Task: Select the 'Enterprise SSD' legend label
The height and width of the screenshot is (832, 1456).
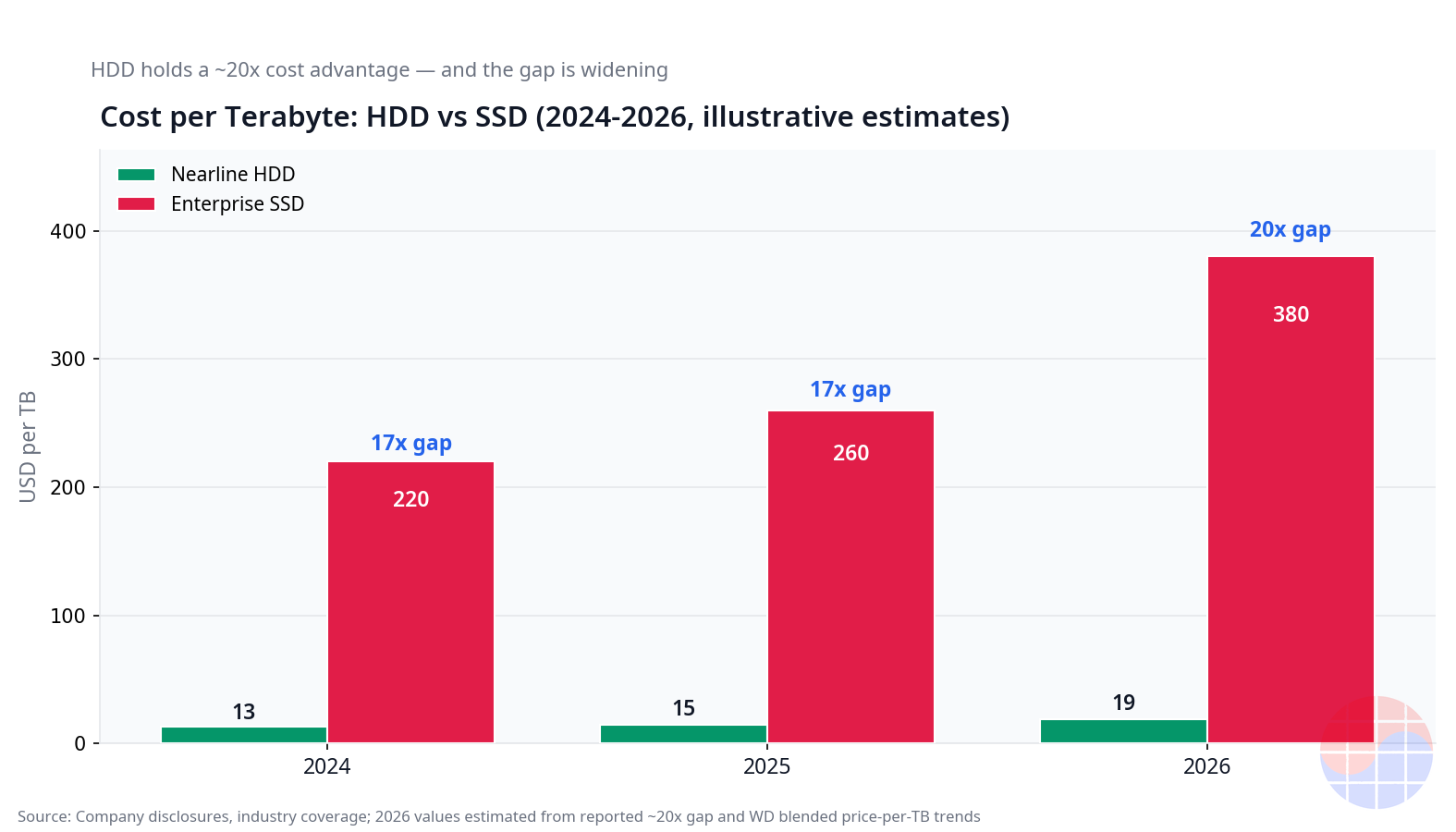Action: click(x=238, y=204)
